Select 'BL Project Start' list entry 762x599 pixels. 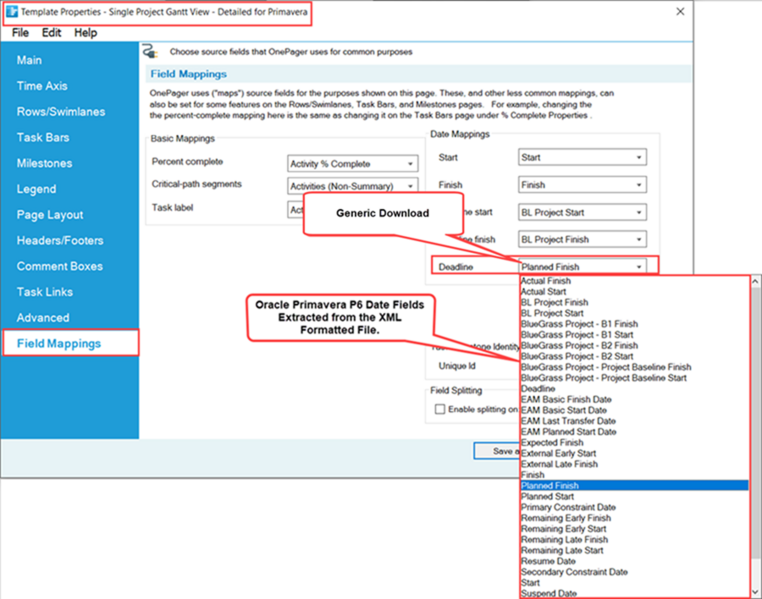634,313
